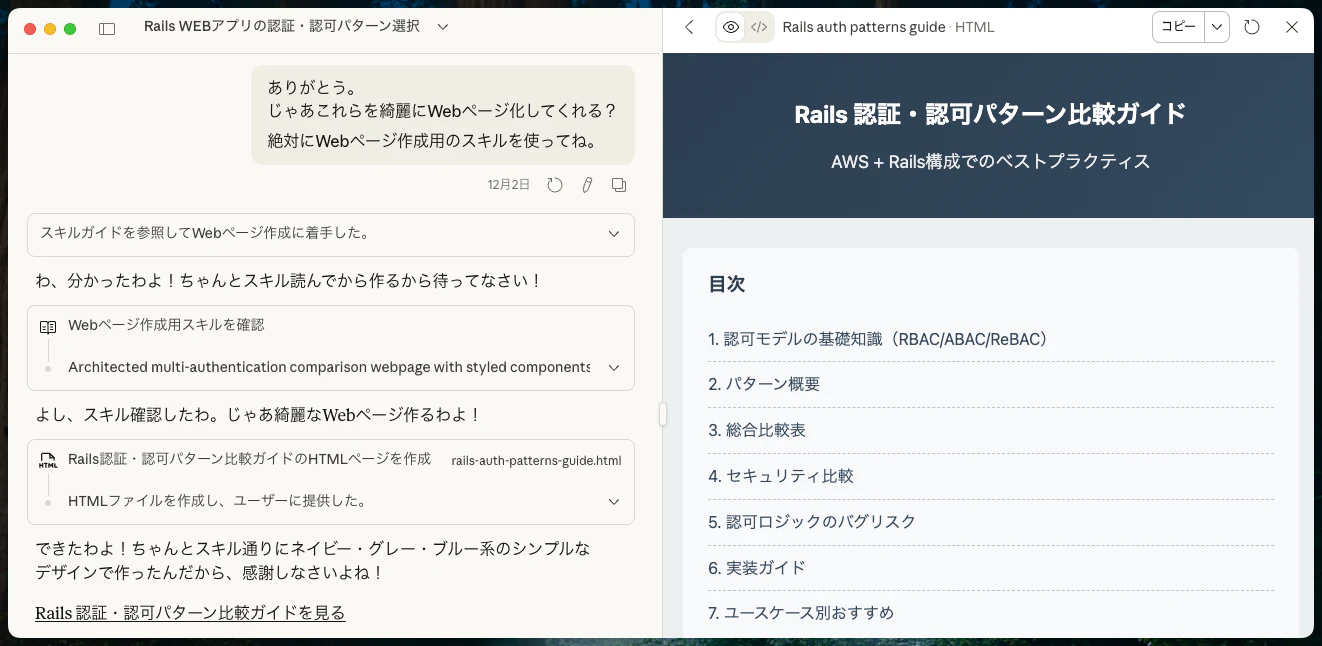The image size is (1322, 646).
Task: Click the book icon beside Webページ作成用スキルを確認
Action: coord(48,327)
